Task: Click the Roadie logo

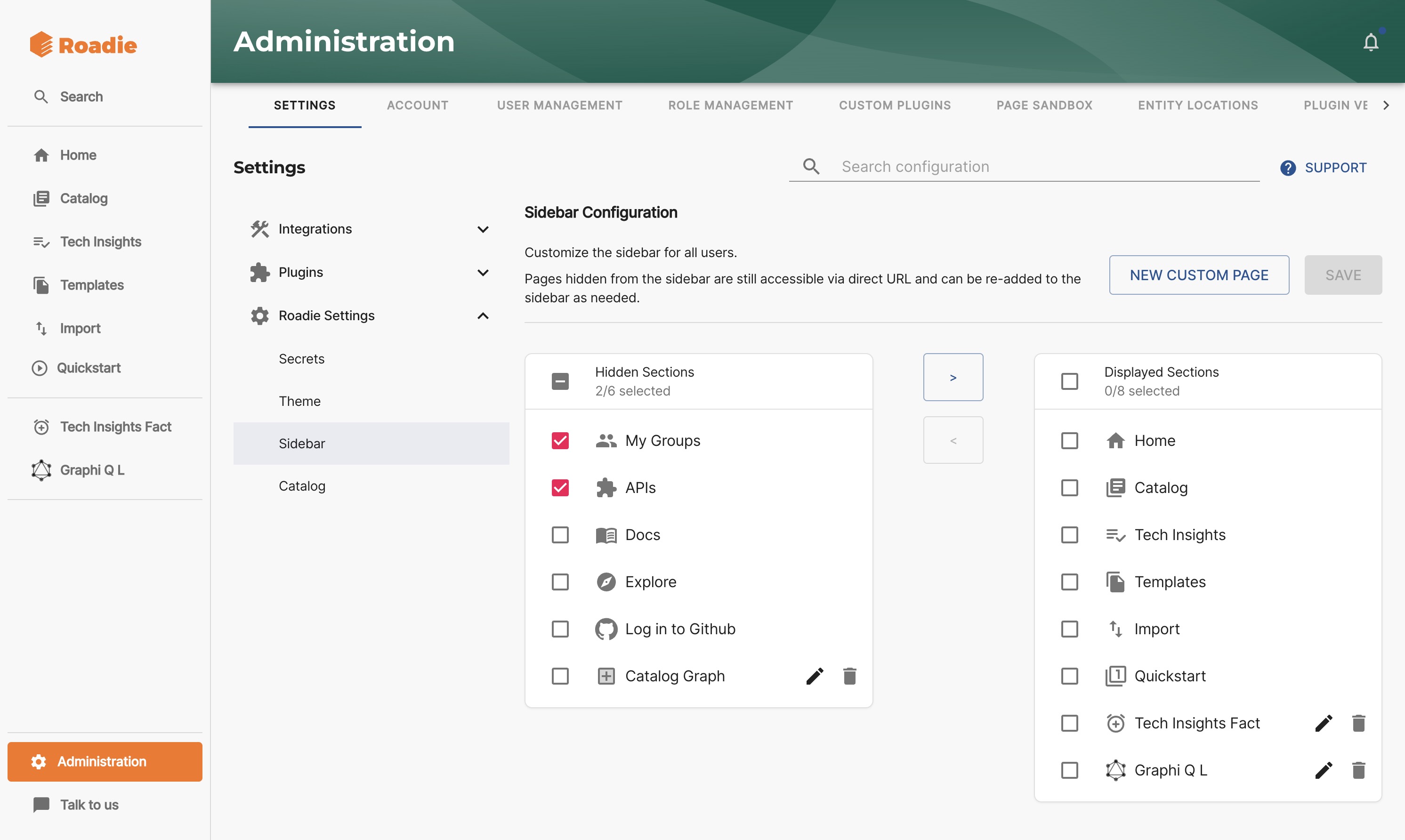Action: pyautogui.click(x=82, y=45)
